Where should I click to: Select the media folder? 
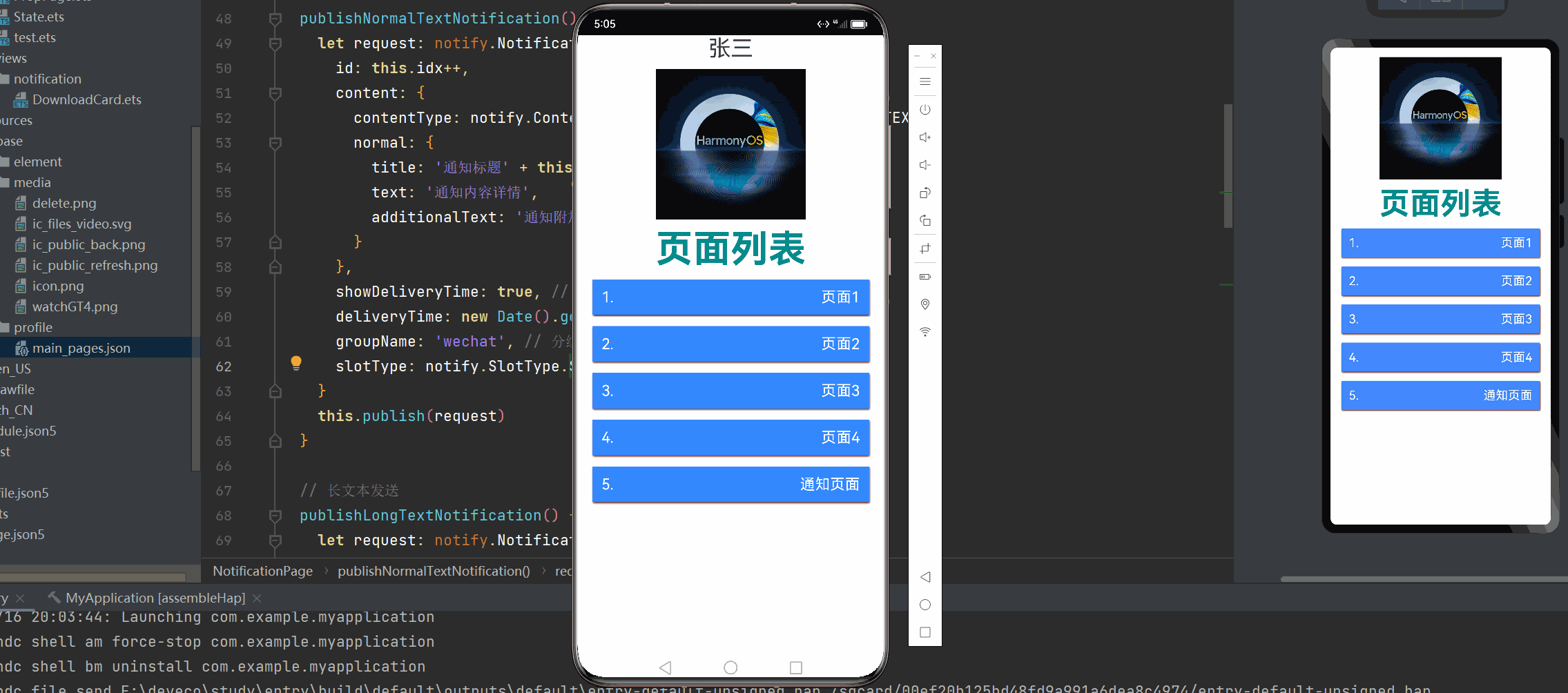click(x=32, y=182)
